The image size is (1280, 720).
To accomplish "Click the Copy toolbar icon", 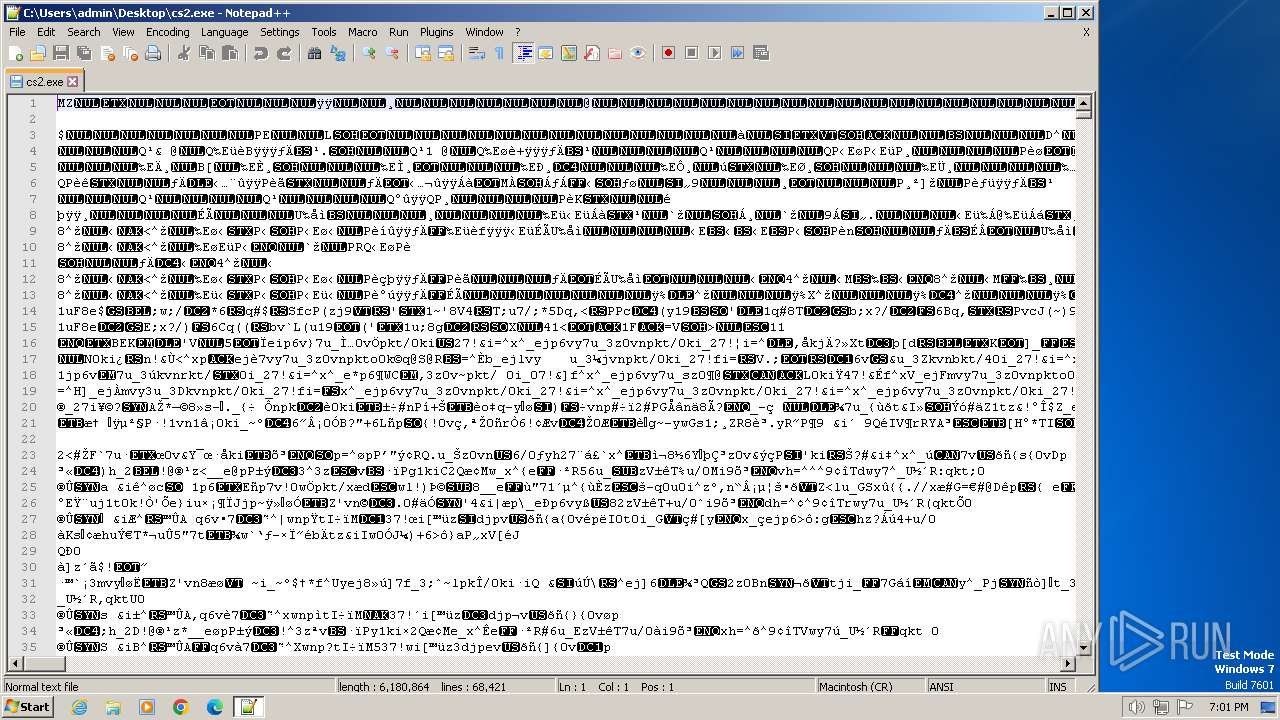I will click(x=207, y=53).
